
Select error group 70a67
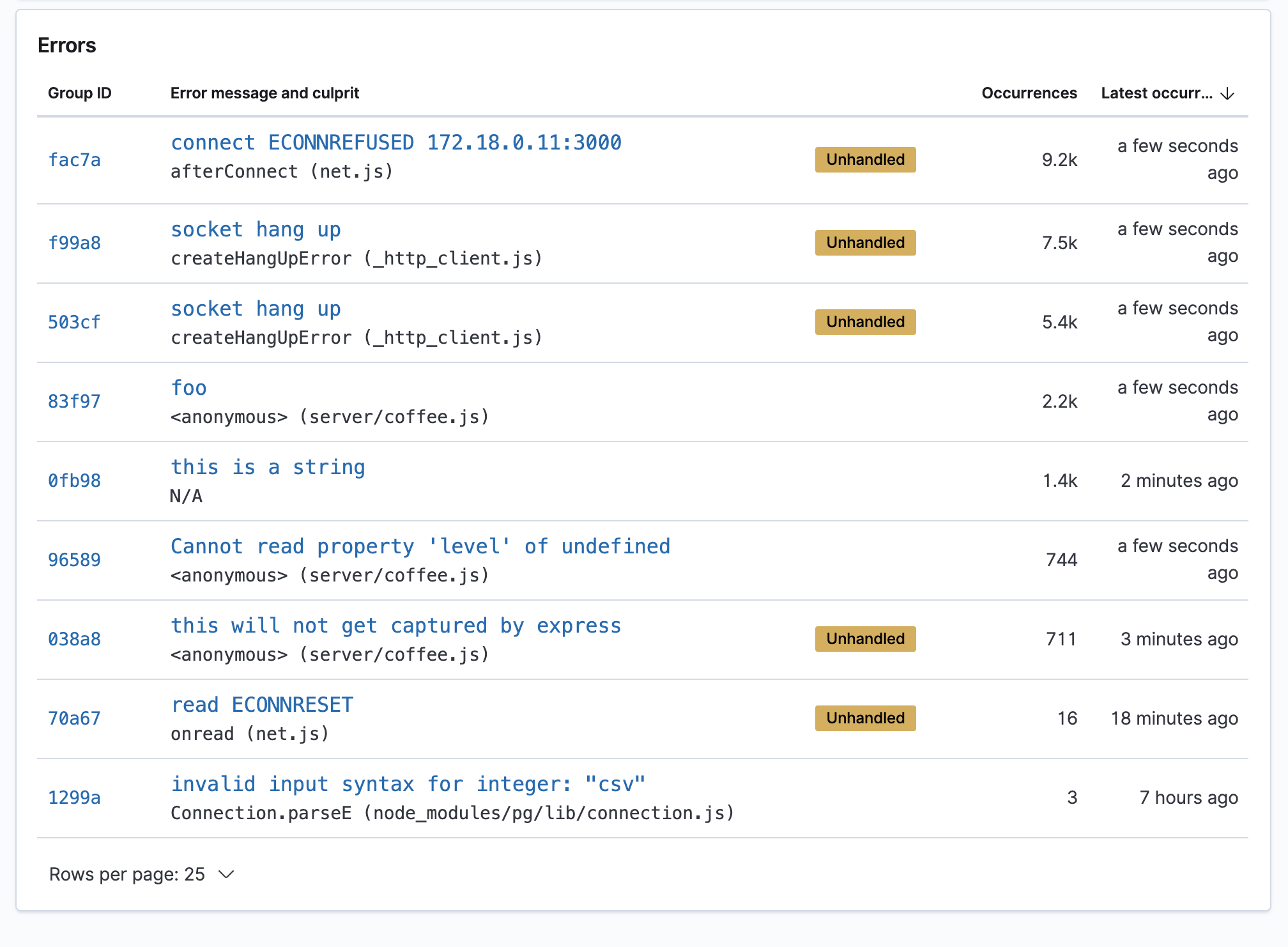[74, 718]
